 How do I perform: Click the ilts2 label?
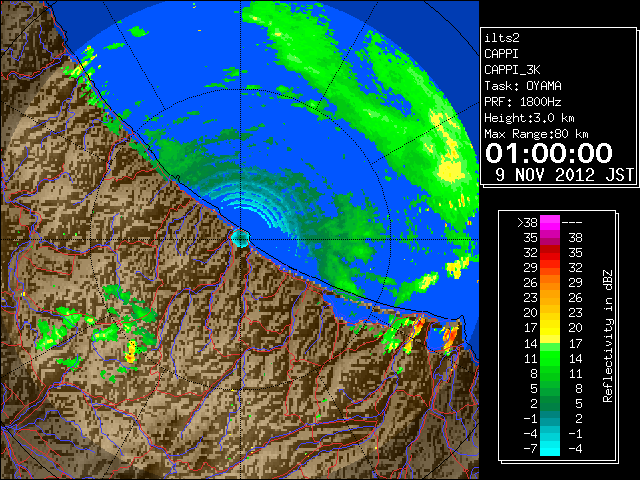pyautogui.click(x=502, y=38)
